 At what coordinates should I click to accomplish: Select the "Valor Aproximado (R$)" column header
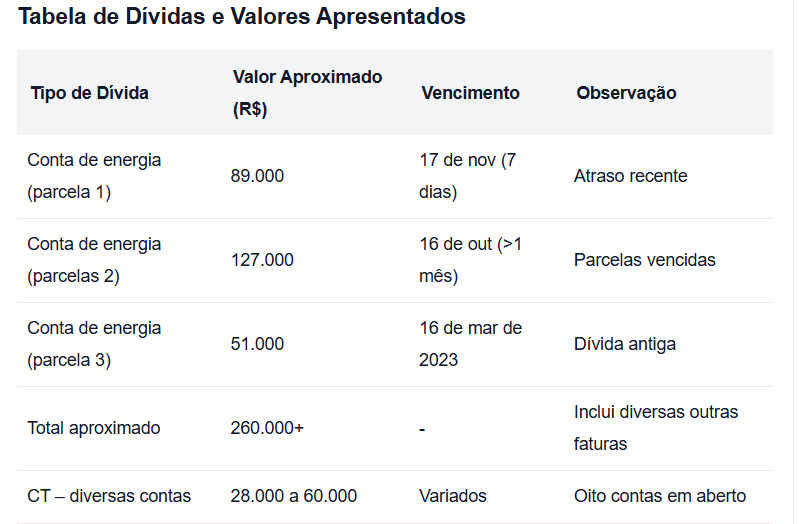307,93
